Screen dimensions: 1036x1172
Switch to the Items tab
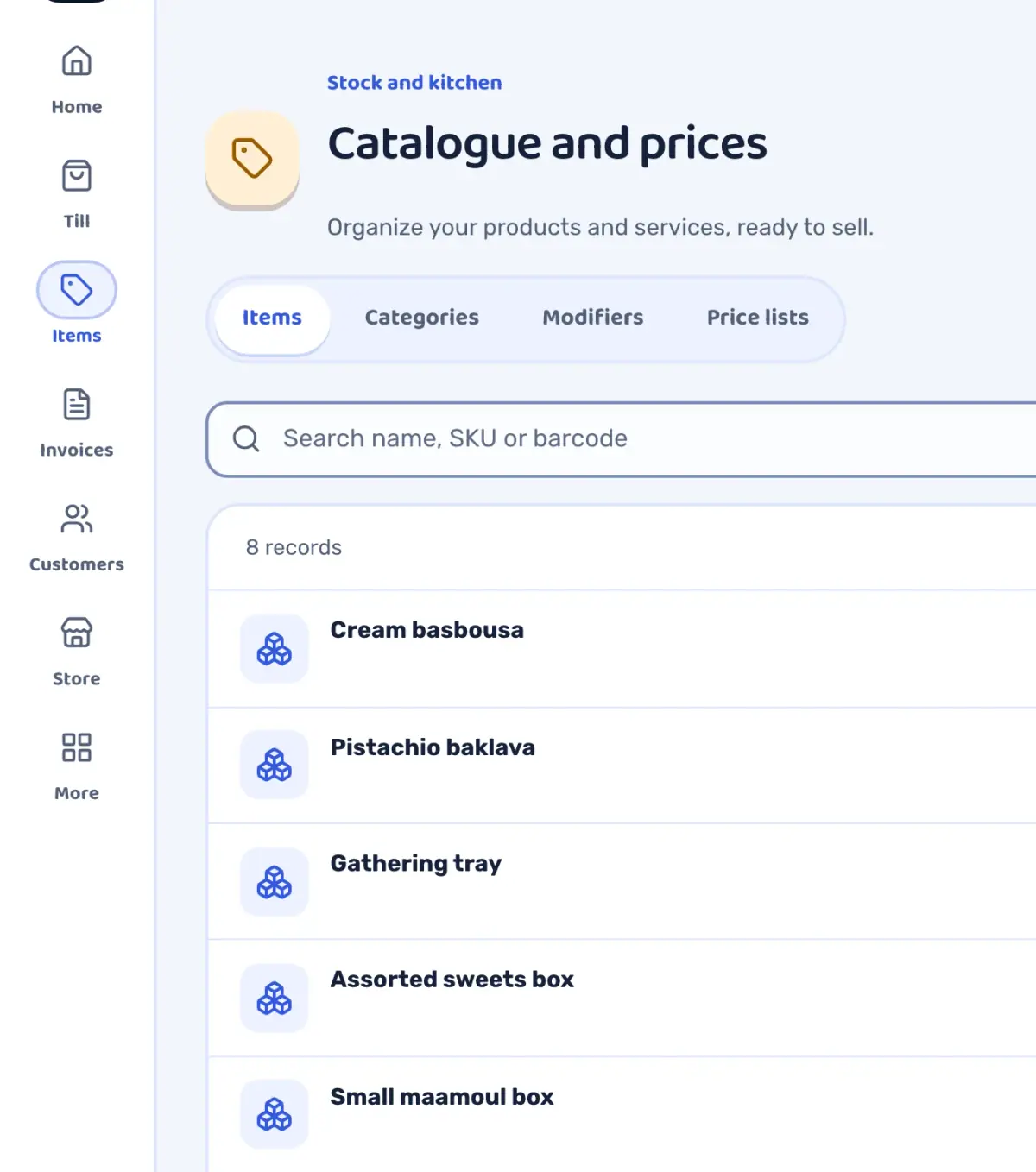coord(272,318)
